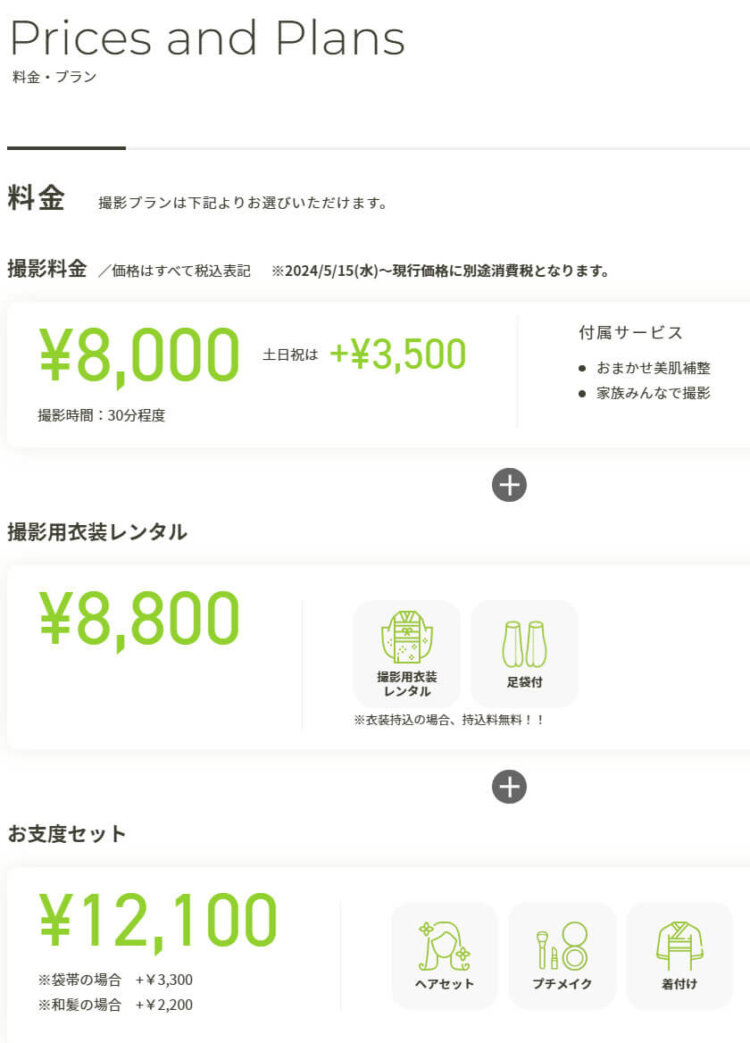Select the 家族みんなで撮影 service item
This screenshot has width=750, height=1043.
click(644, 393)
